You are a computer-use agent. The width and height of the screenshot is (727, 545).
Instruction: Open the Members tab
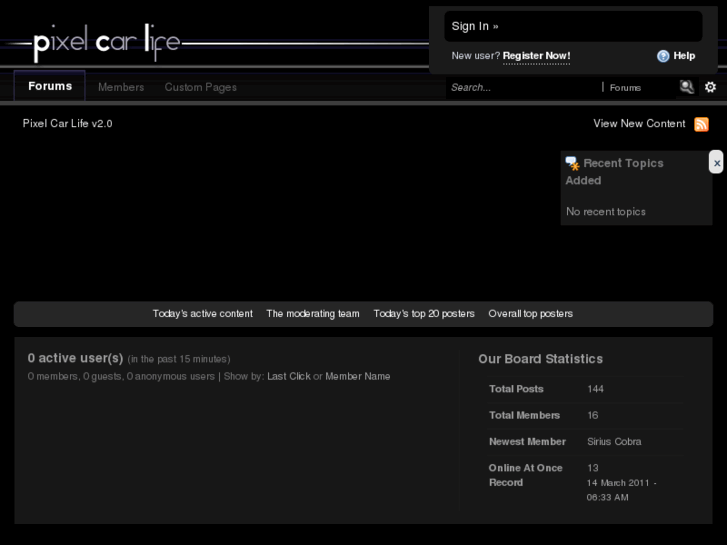point(121,87)
